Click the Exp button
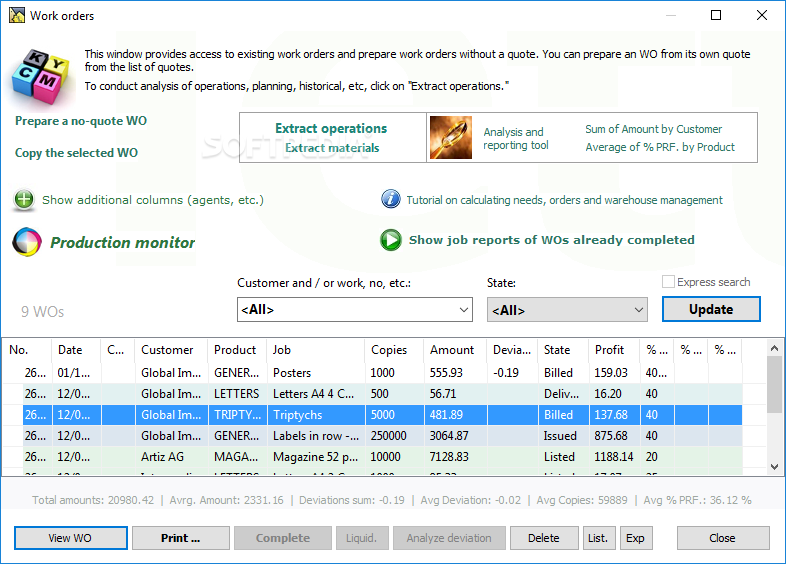The image size is (786, 564). 636,538
